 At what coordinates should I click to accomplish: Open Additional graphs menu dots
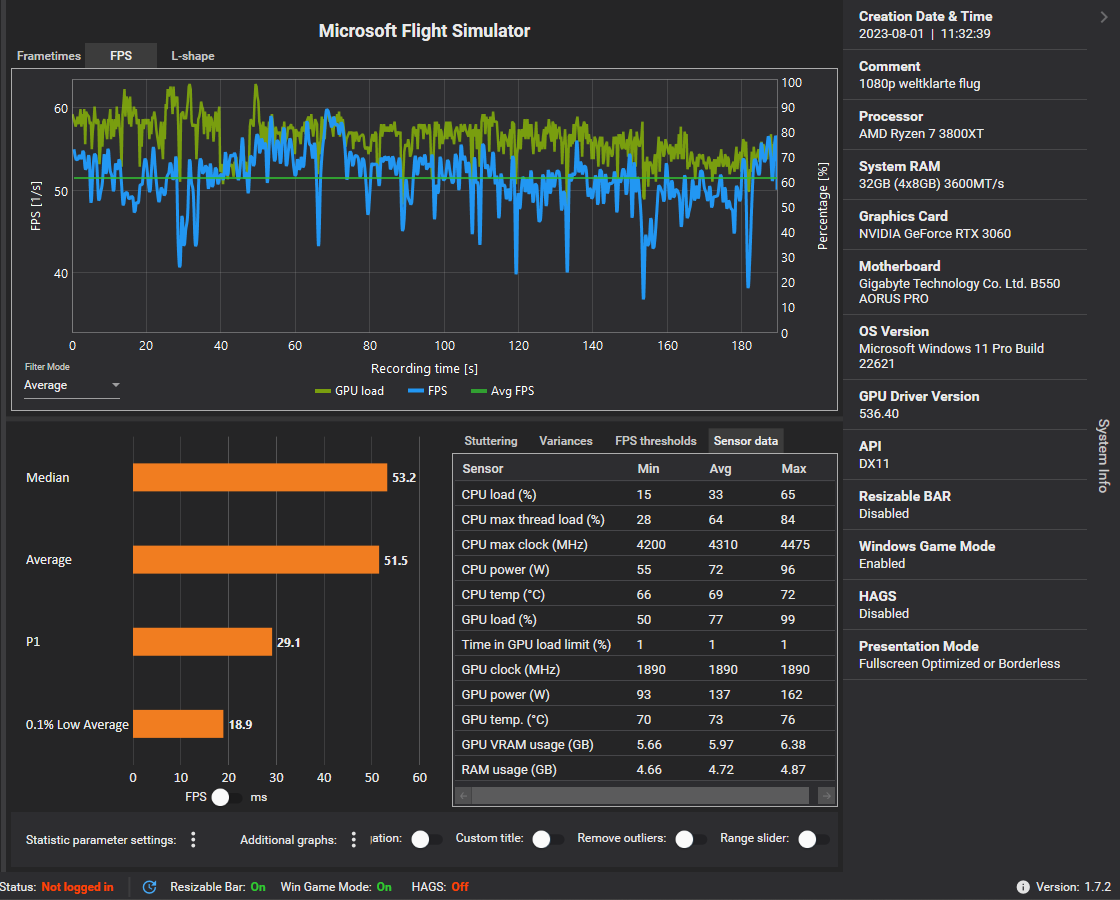point(354,839)
